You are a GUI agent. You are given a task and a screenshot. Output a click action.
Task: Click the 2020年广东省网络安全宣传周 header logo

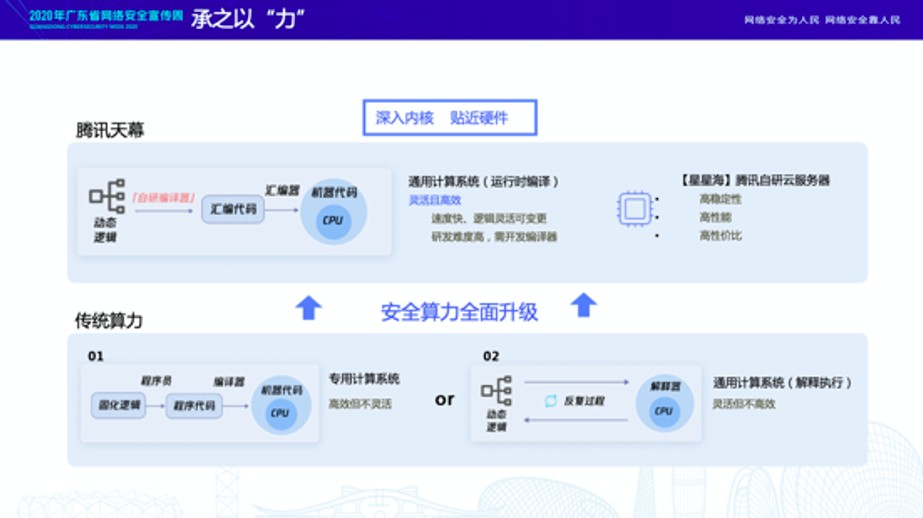106,18
